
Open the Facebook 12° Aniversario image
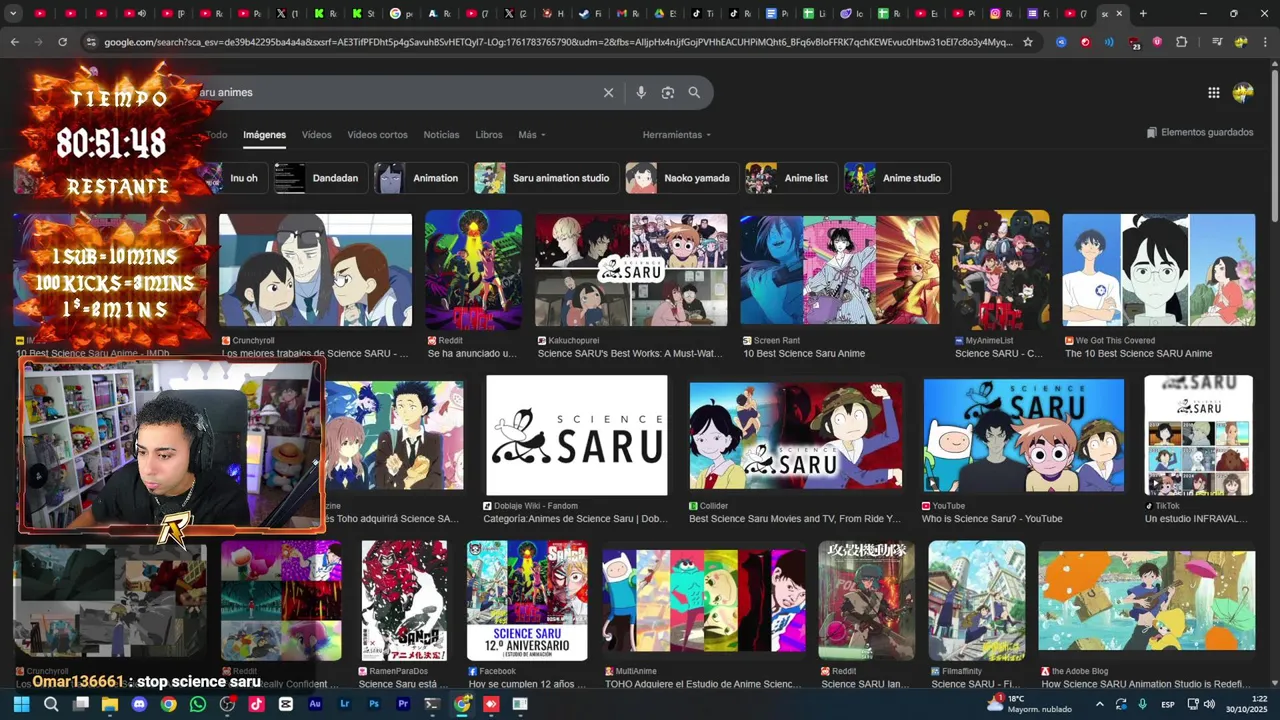527,600
